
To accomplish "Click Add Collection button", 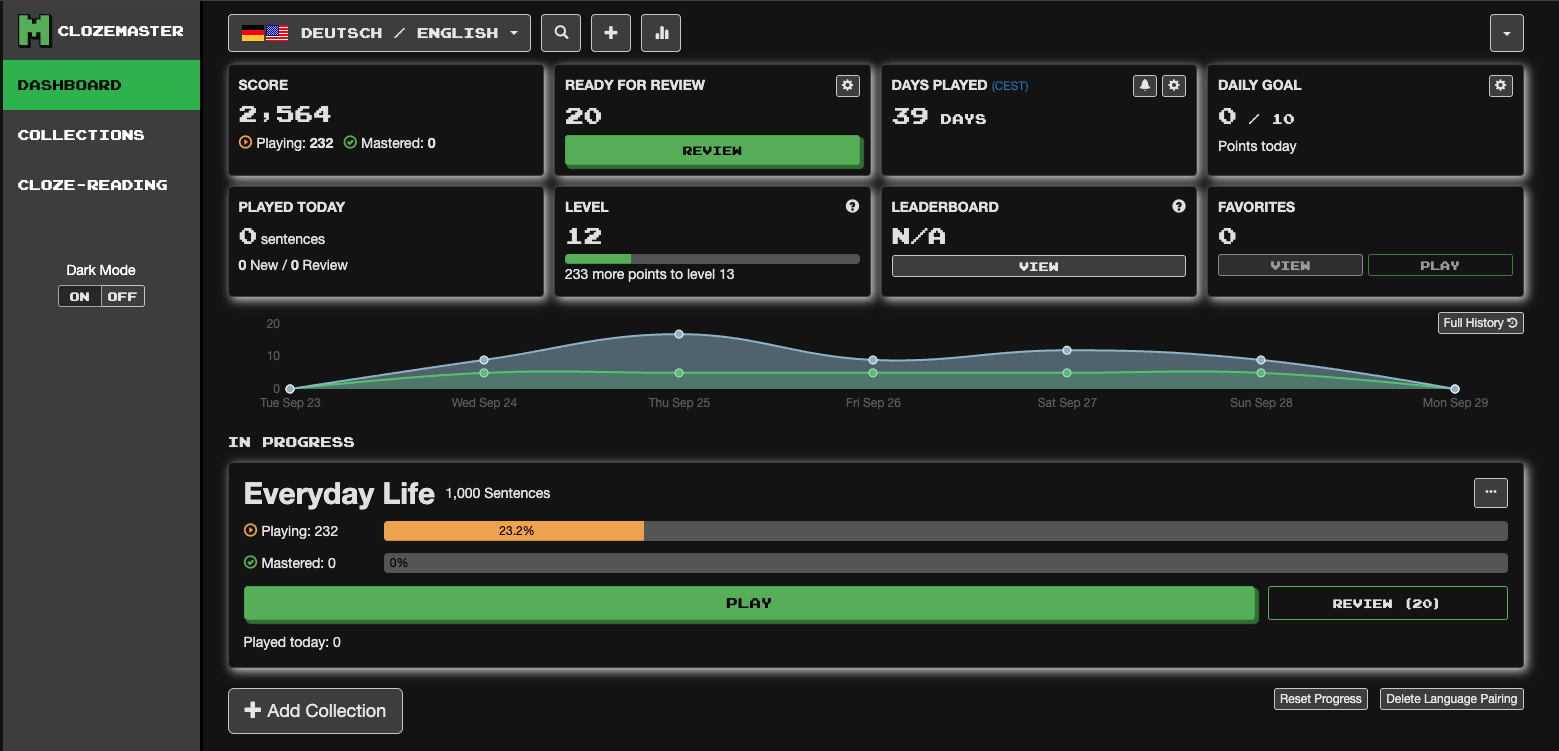I will coord(315,711).
